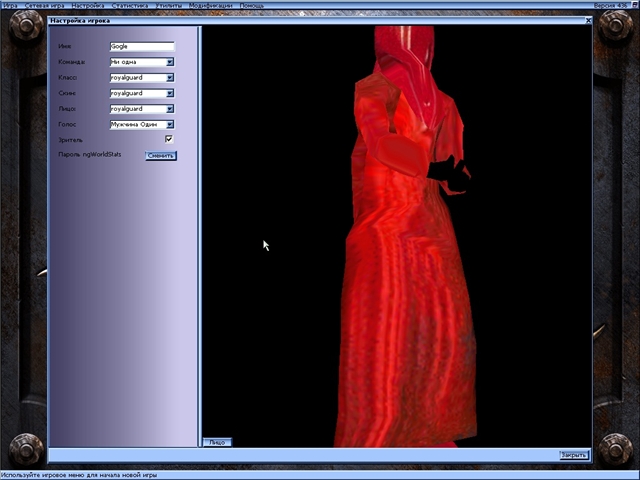Expand the Команда dropdown
The height and width of the screenshot is (480, 640).
click(170, 62)
